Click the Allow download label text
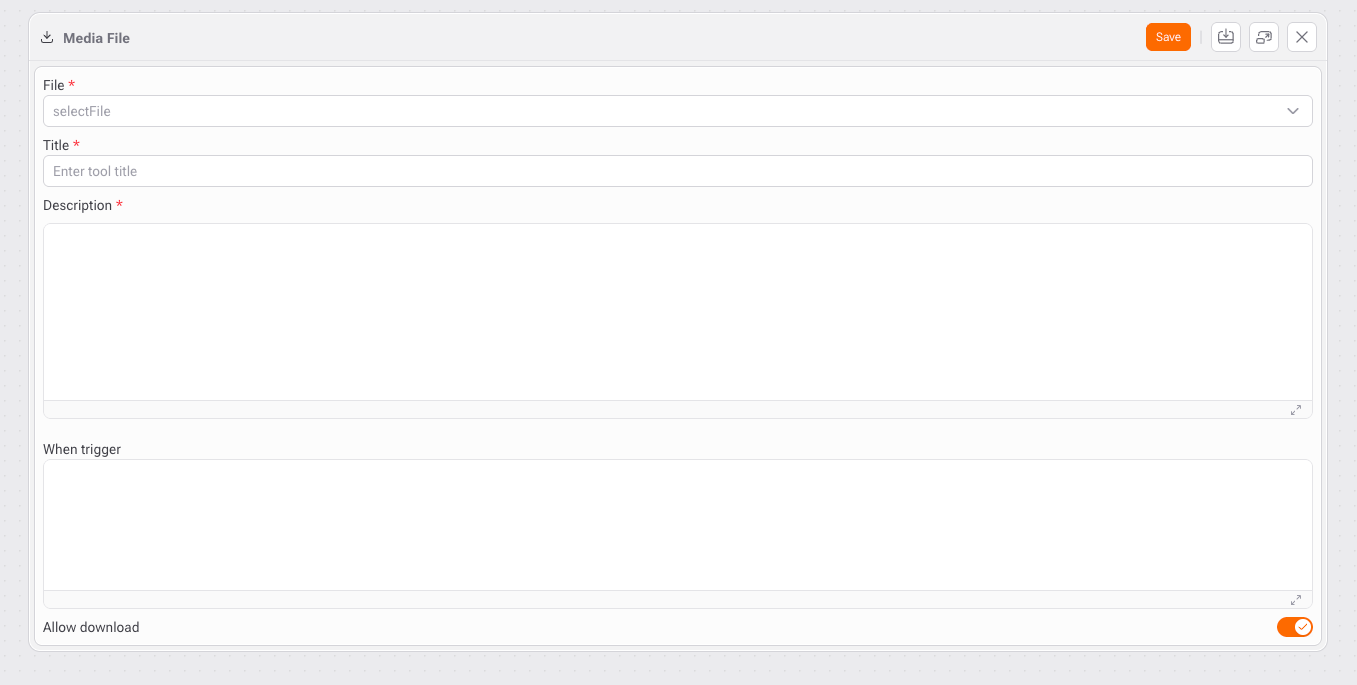Viewport: 1357px width, 685px height. pyautogui.click(x=91, y=627)
